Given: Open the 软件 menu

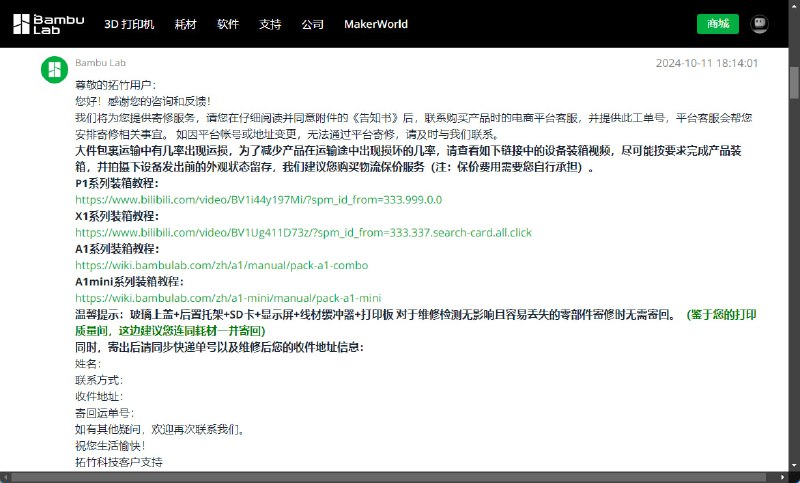Looking at the screenshot, I should (x=228, y=24).
